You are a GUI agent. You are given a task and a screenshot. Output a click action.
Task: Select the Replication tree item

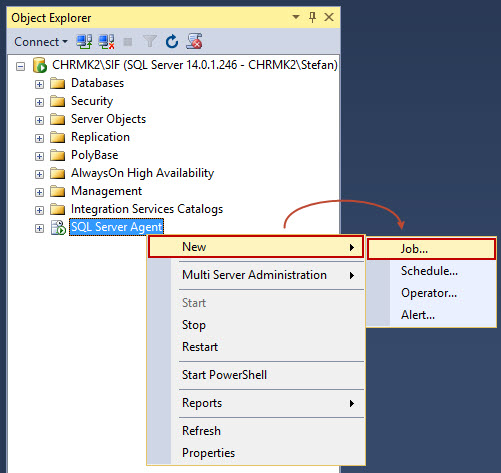tap(100, 137)
